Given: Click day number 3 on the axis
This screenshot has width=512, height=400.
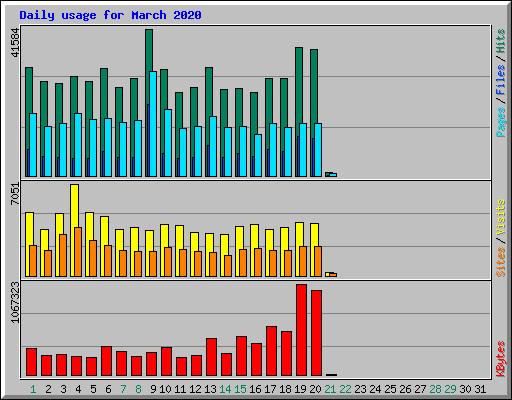Looking at the screenshot, I should click(63, 389).
